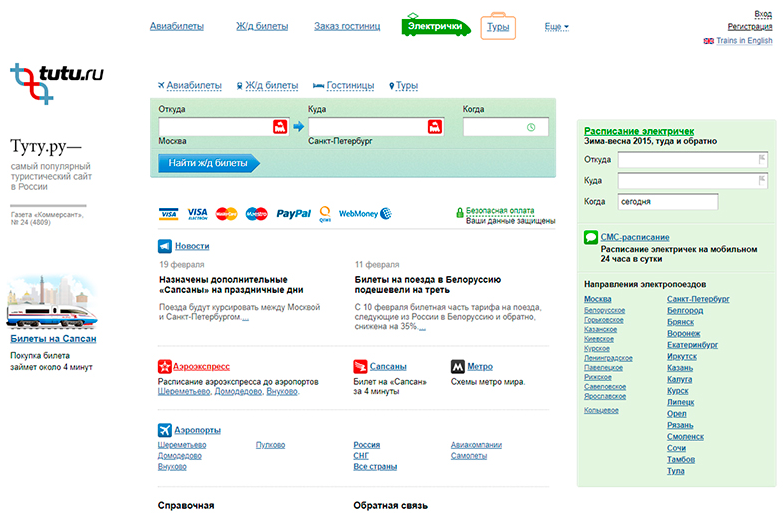This screenshot has width=783, height=516.
Task: Click the MasterCard logo
Action: click(226, 214)
